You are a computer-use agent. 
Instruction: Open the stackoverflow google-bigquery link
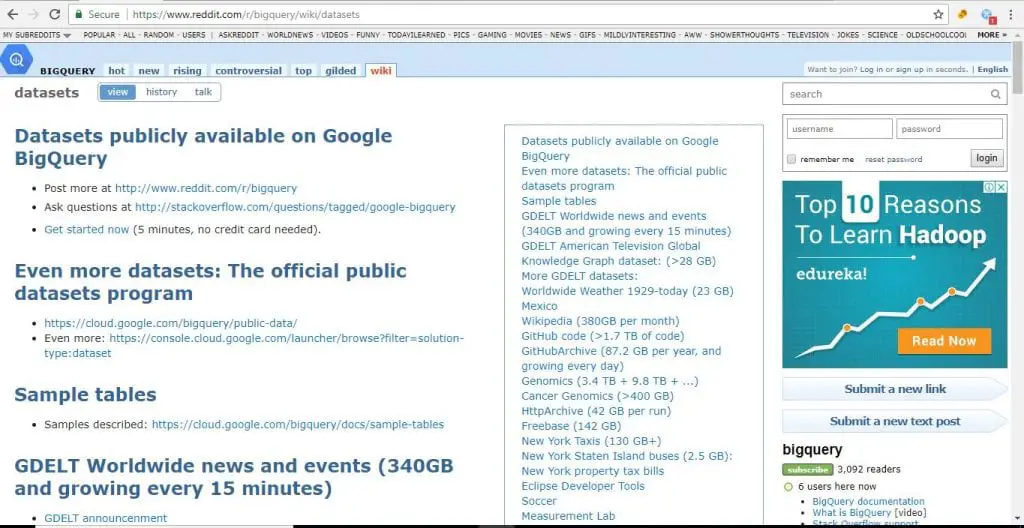click(x=295, y=207)
